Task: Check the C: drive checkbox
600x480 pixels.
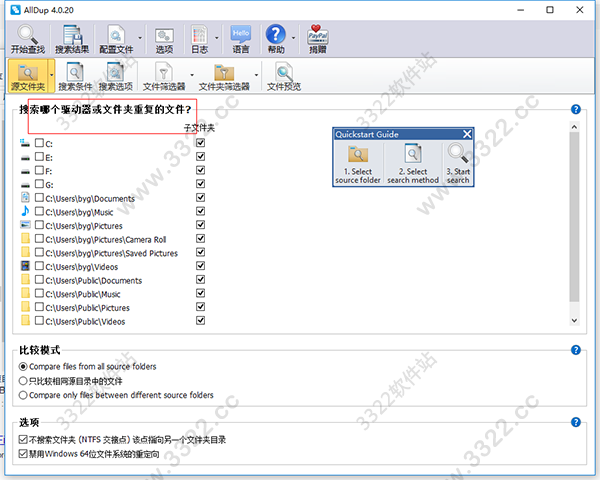Action: coord(39,143)
